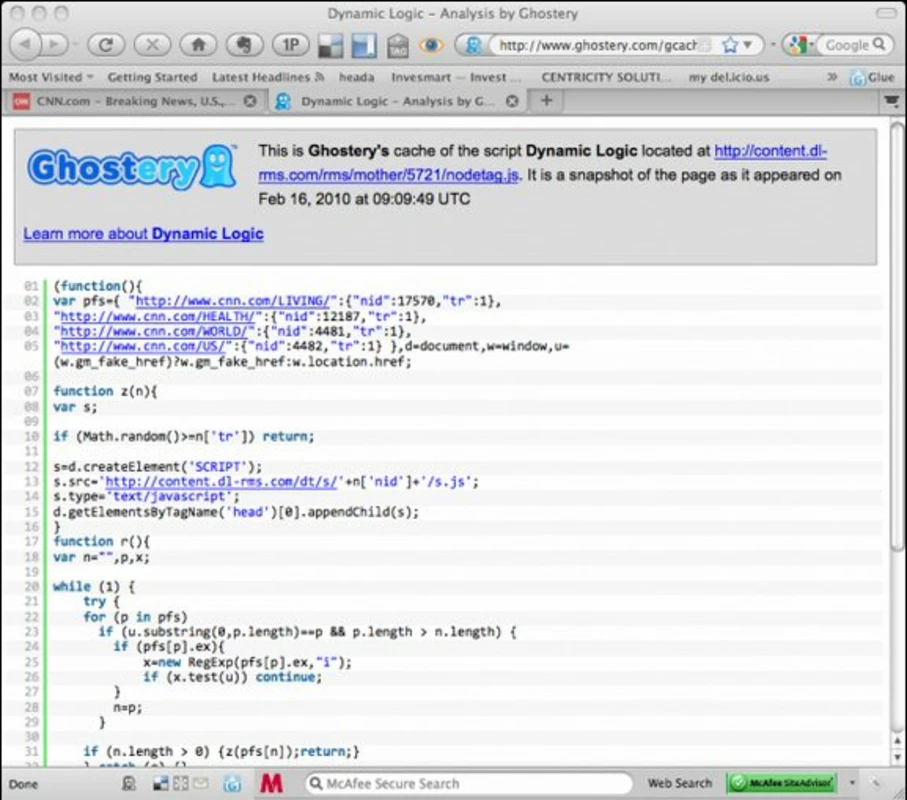Viewport: 907px width, 800px height.
Task: Go forward with the Forward arrow button
Action: click(x=55, y=45)
